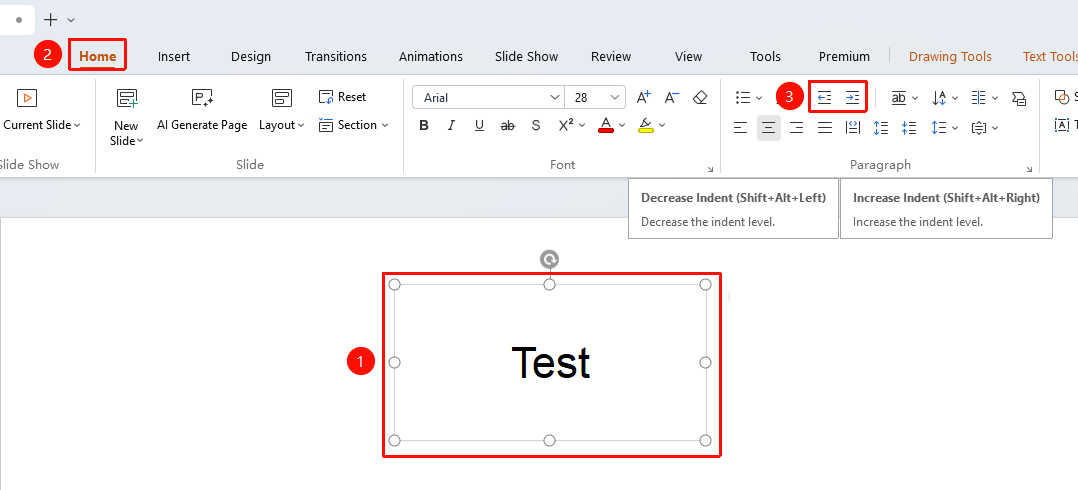Expand line spacing dropdown arrow
Image resolution: width=1078 pixels, height=490 pixels.
click(954, 128)
